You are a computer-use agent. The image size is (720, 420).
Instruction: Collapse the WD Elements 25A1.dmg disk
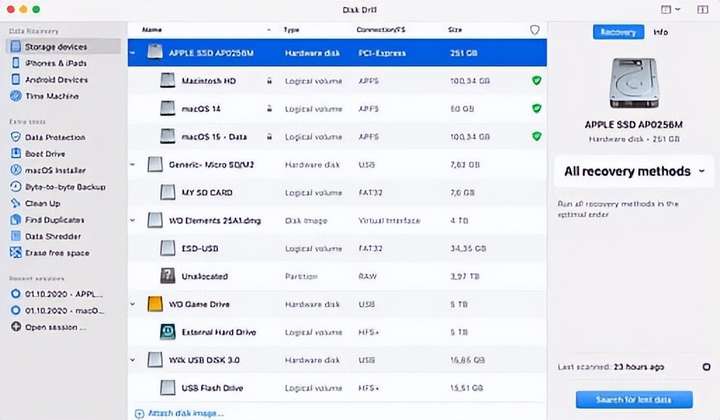133,220
